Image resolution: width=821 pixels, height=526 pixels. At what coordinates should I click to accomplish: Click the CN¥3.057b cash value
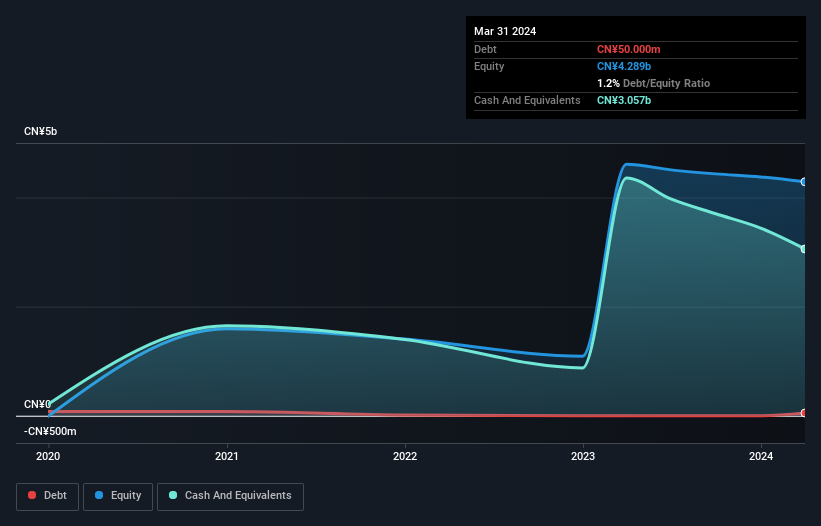(x=624, y=100)
